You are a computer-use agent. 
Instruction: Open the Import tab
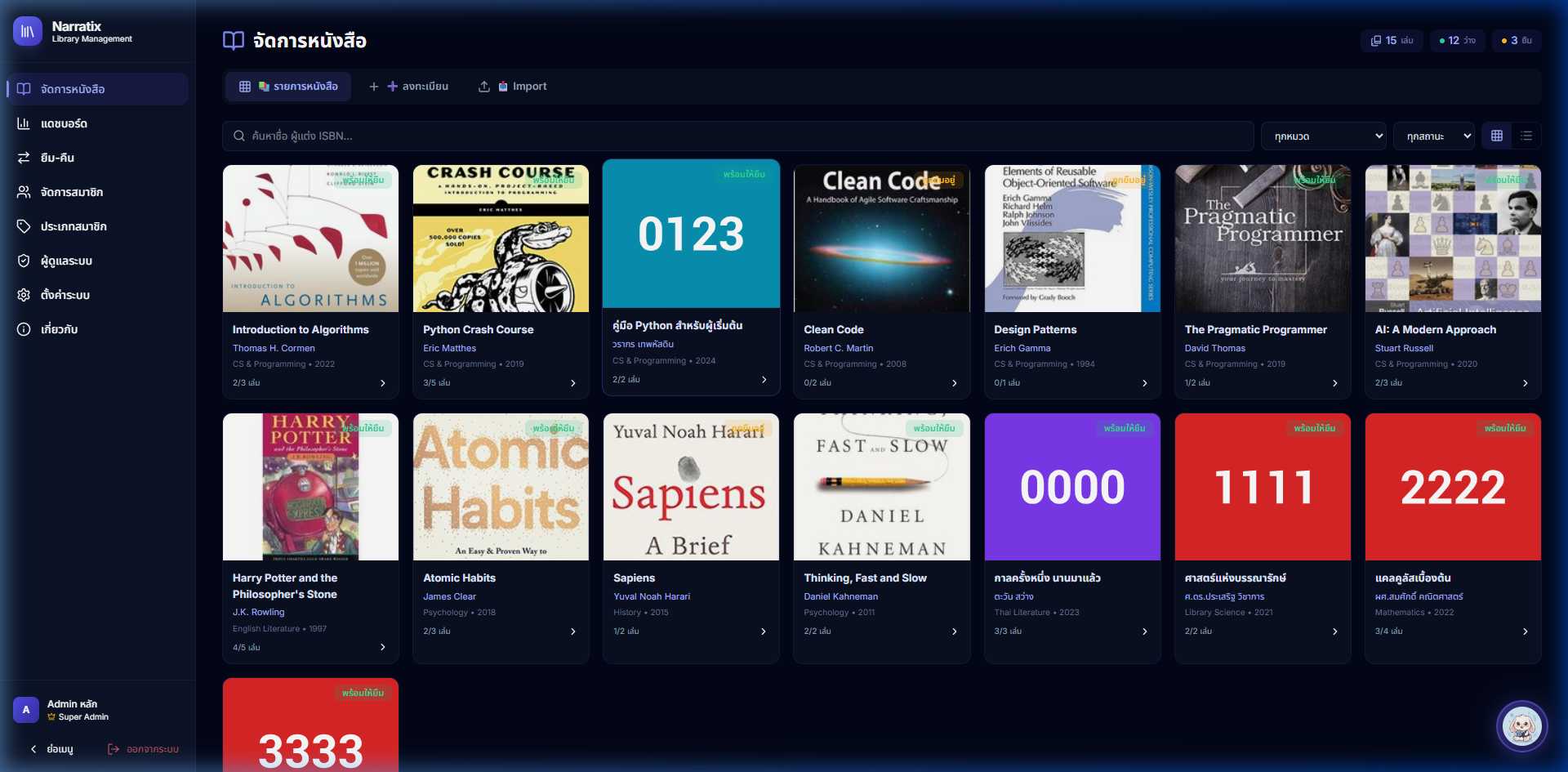[513, 87]
